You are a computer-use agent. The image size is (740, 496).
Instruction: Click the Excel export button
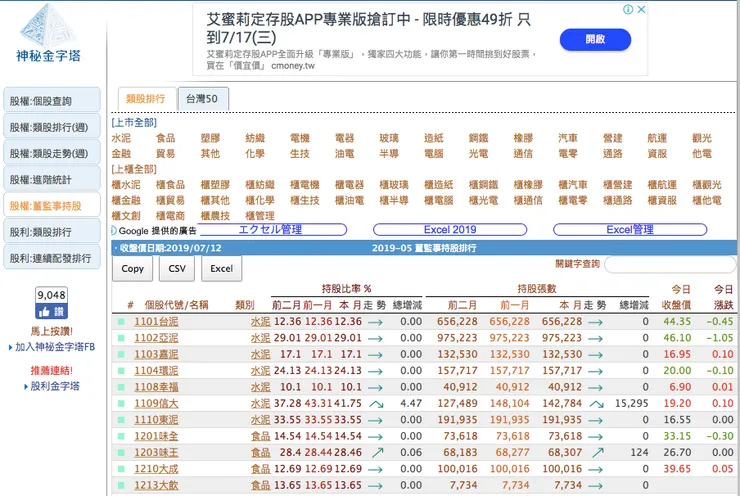221,269
